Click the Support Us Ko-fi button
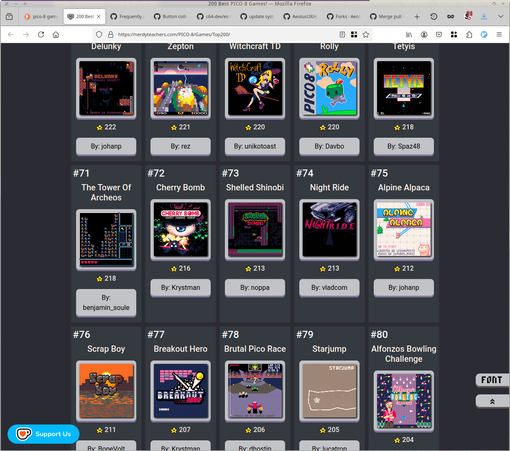The height and width of the screenshot is (451, 510). [44, 434]
